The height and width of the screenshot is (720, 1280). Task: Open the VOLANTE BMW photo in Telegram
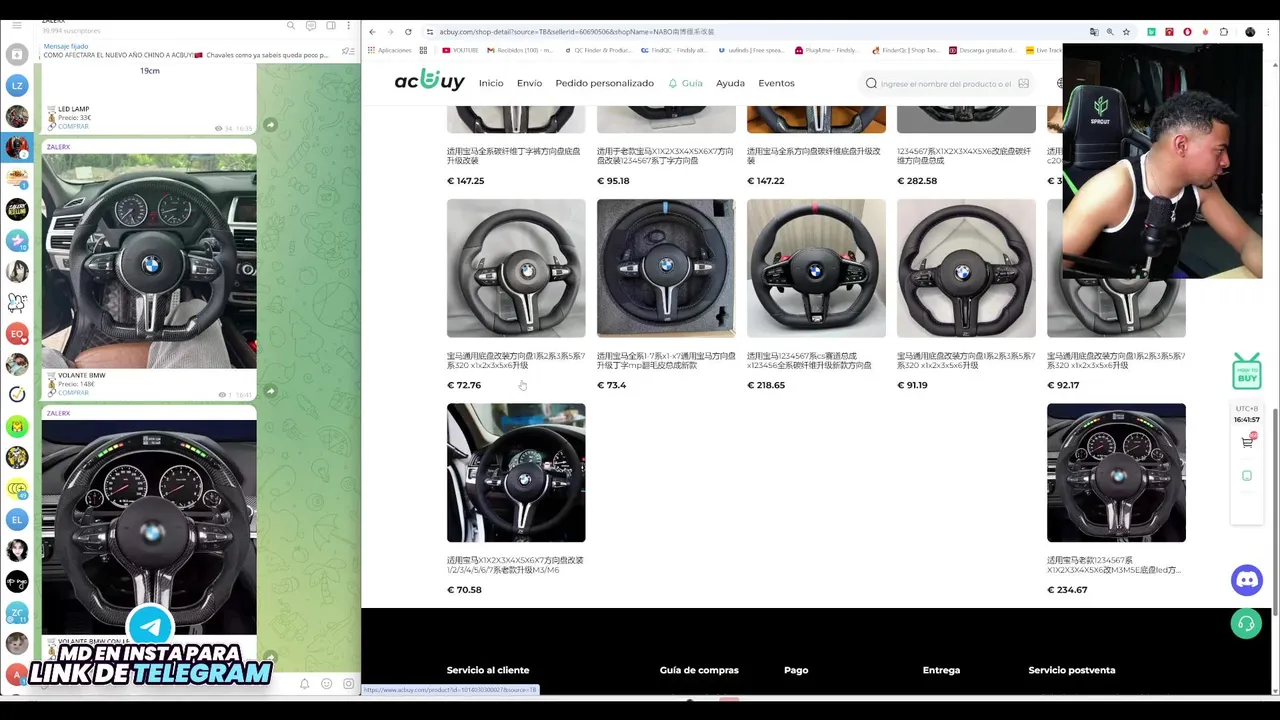tap(149, 261)
